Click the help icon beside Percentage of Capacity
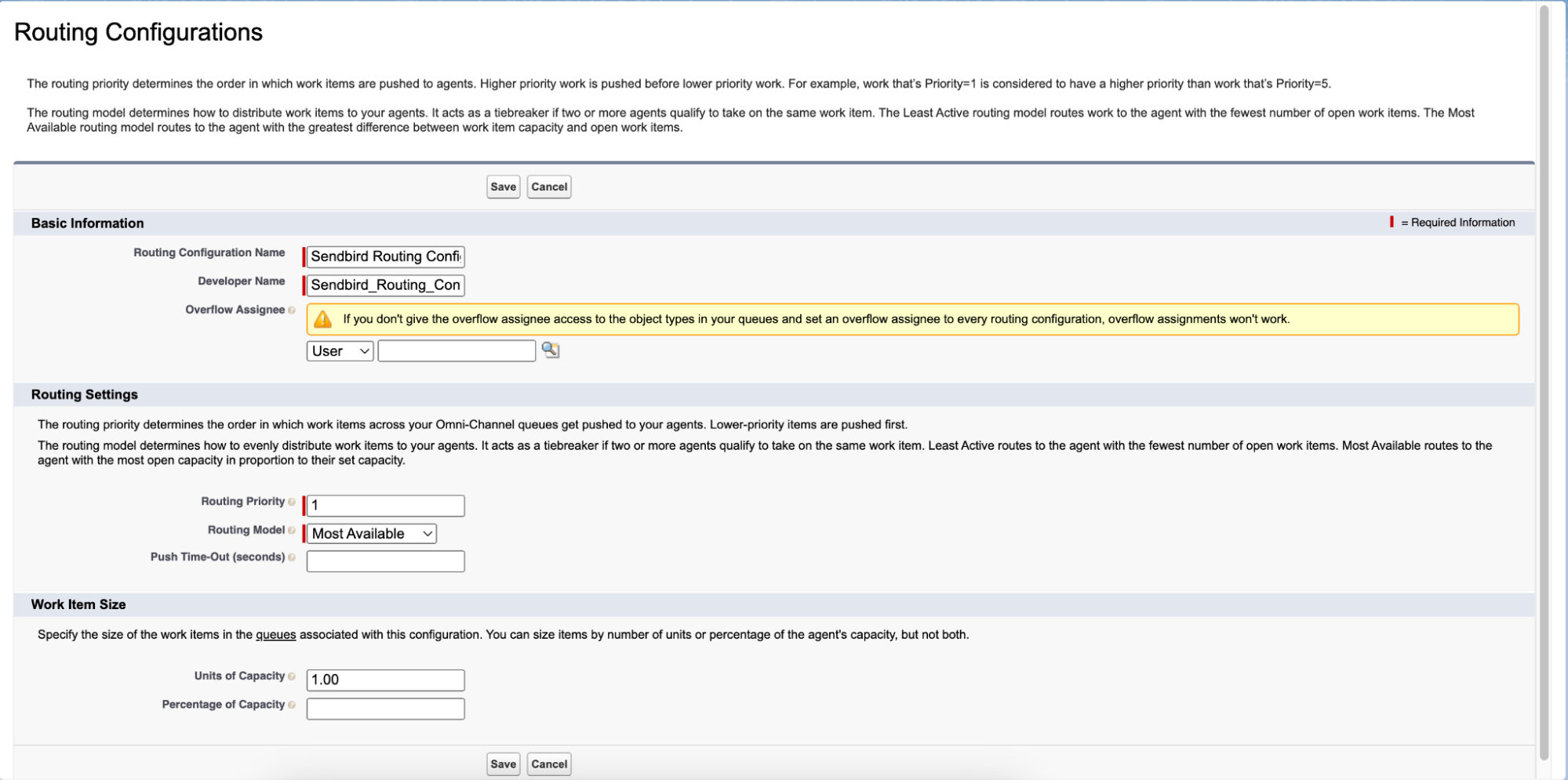 coord(291,705)
